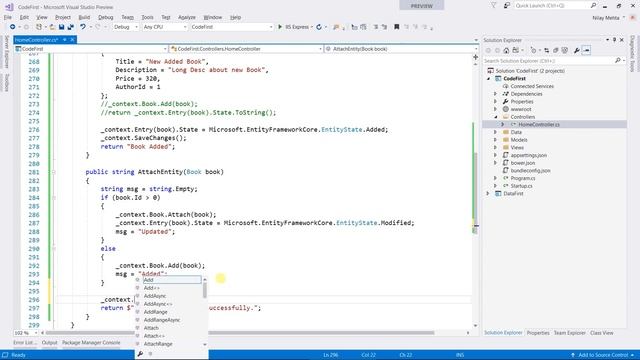Select AddRangeAsync in the IntelliSense list
This screenshot has width=640, height=360.
[x=162, y=320]
